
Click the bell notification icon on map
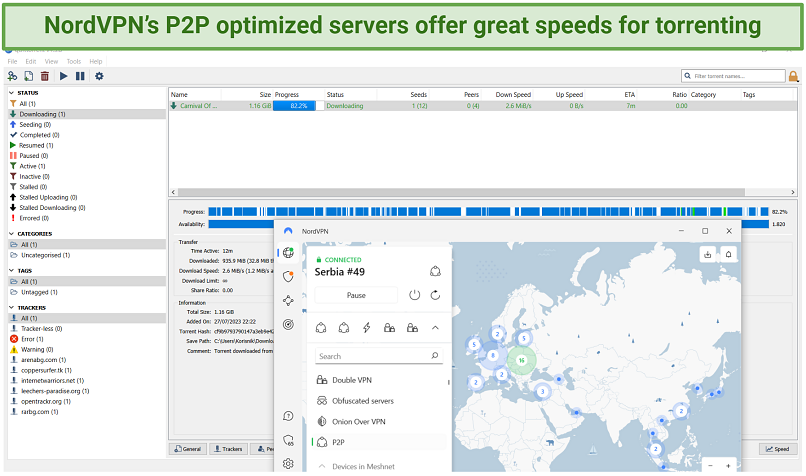click(728, 254)
